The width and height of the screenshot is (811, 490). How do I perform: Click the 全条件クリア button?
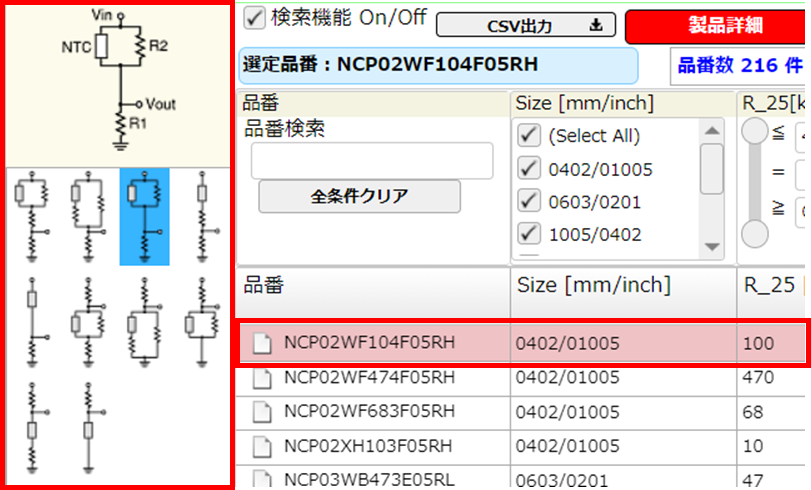tap(359, 196)
